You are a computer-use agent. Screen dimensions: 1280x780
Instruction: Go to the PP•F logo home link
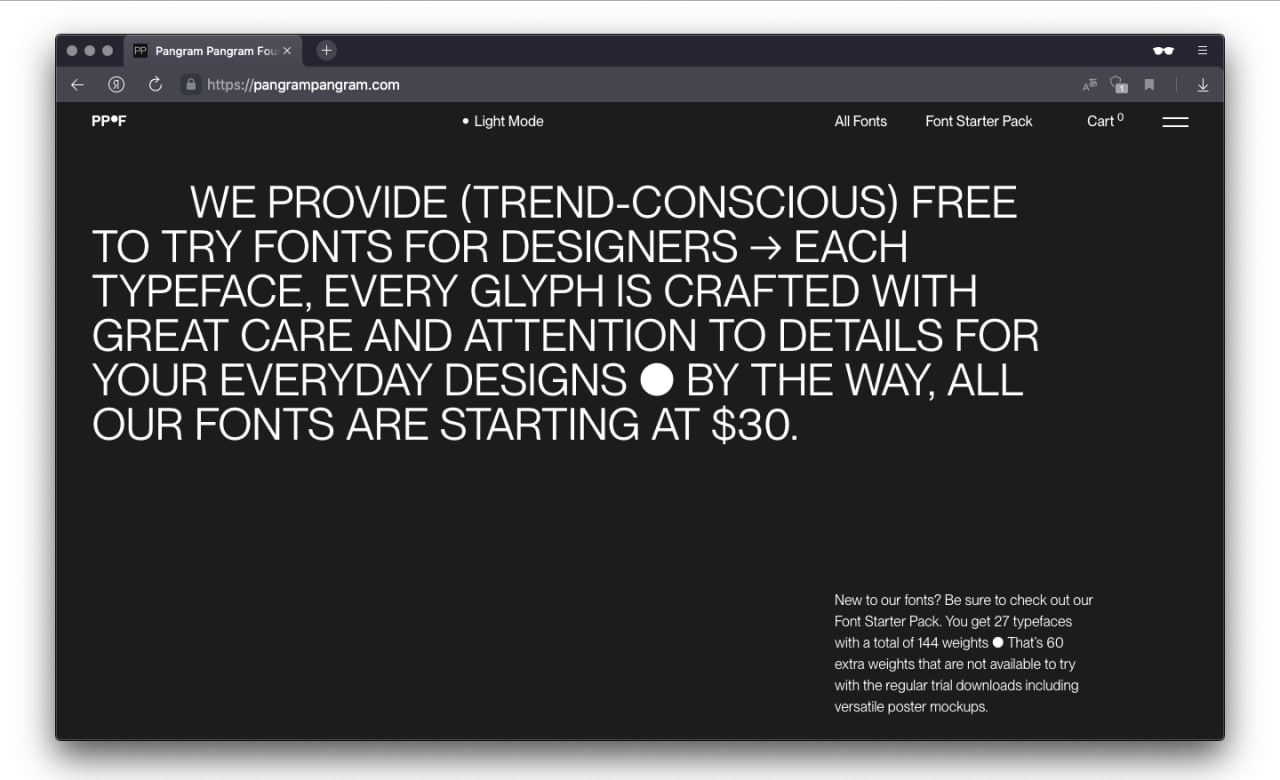point(109,121)
